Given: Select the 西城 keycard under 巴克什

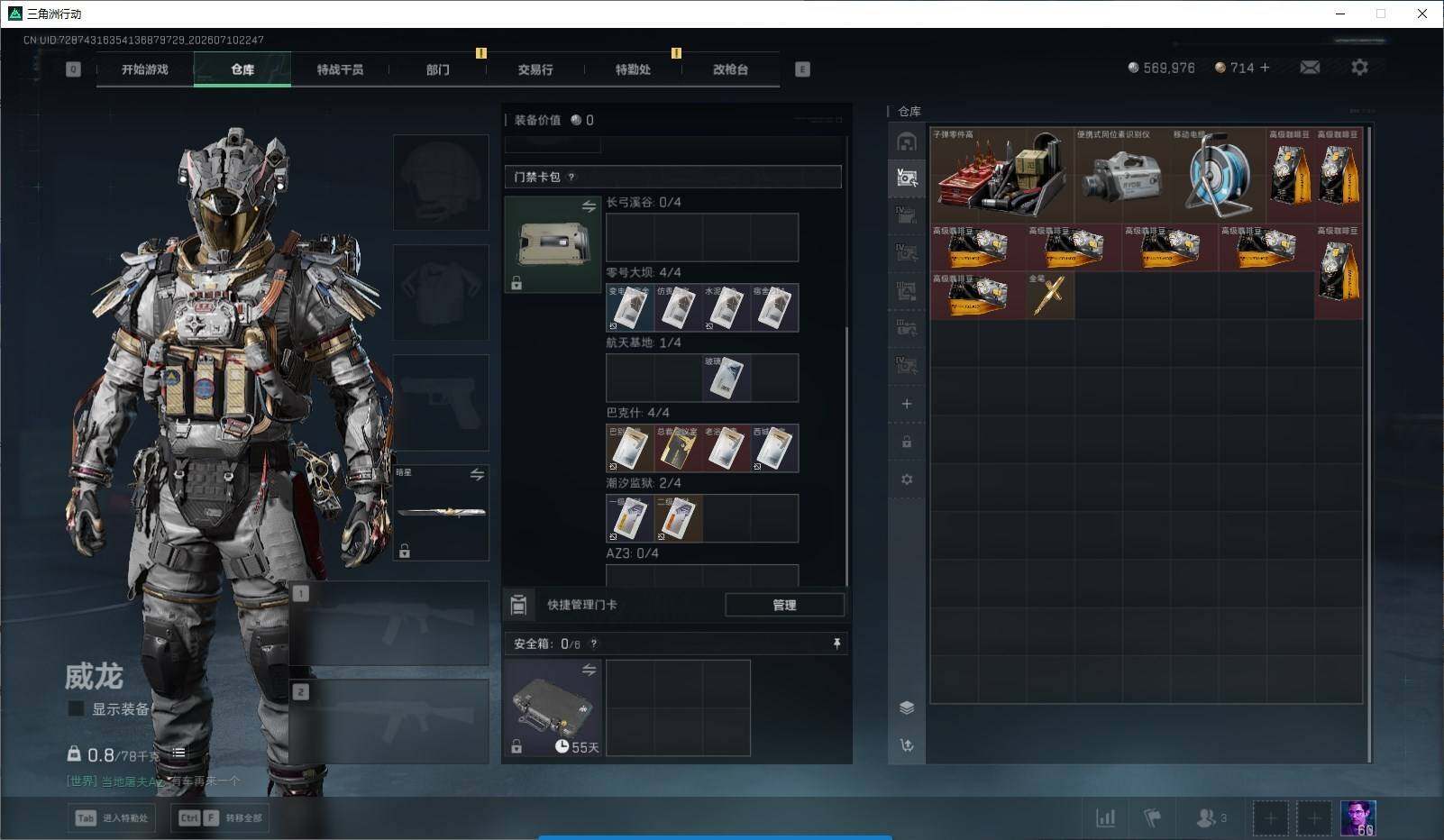Looking at the screenshot, I should click(774, 449).
